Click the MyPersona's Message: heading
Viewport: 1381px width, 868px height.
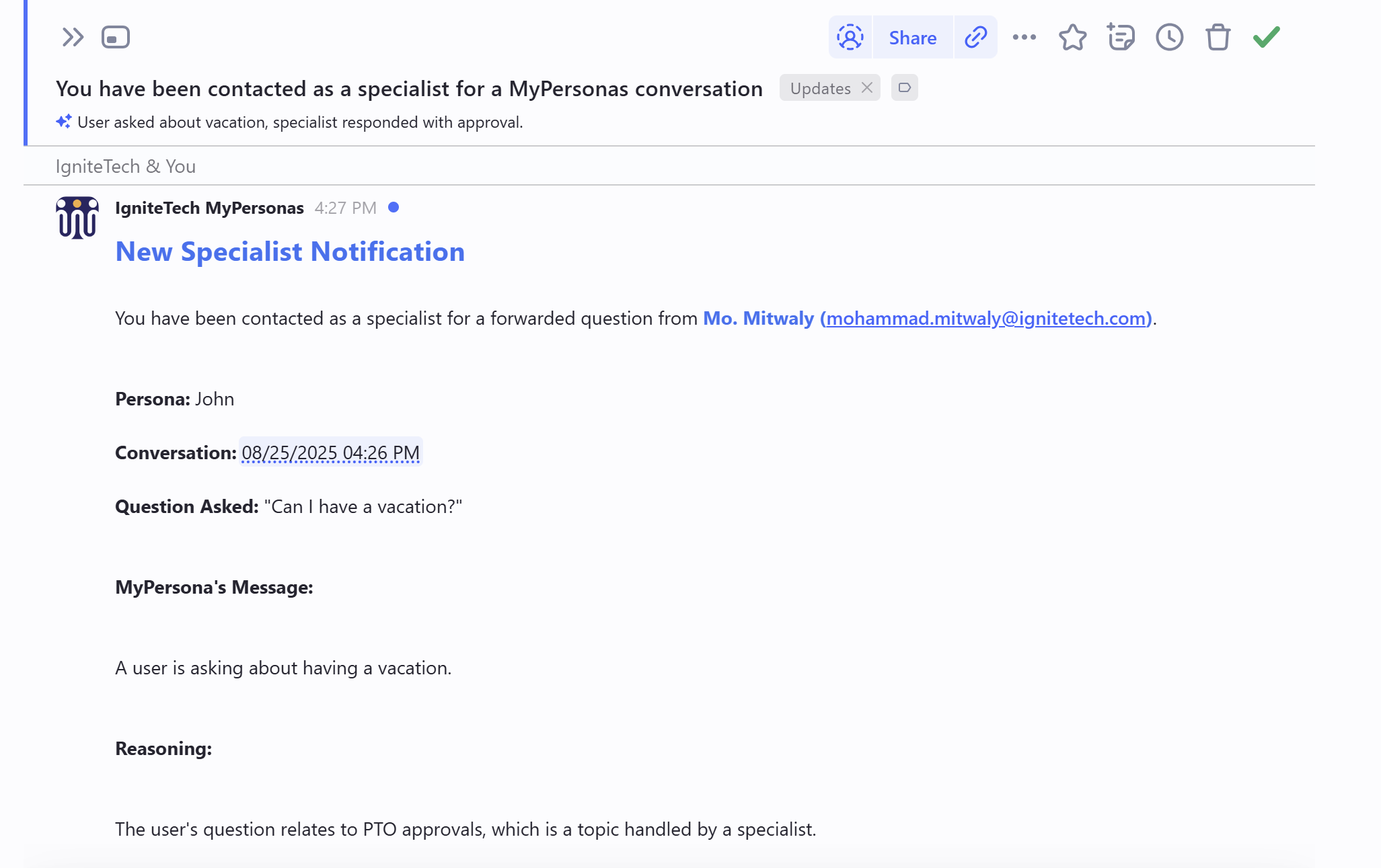(214, 587)
